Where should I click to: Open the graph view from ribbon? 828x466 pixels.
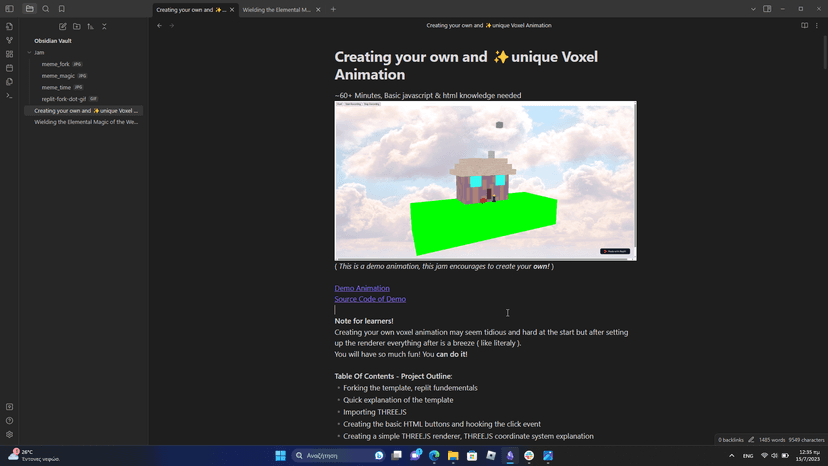[10, 40]
